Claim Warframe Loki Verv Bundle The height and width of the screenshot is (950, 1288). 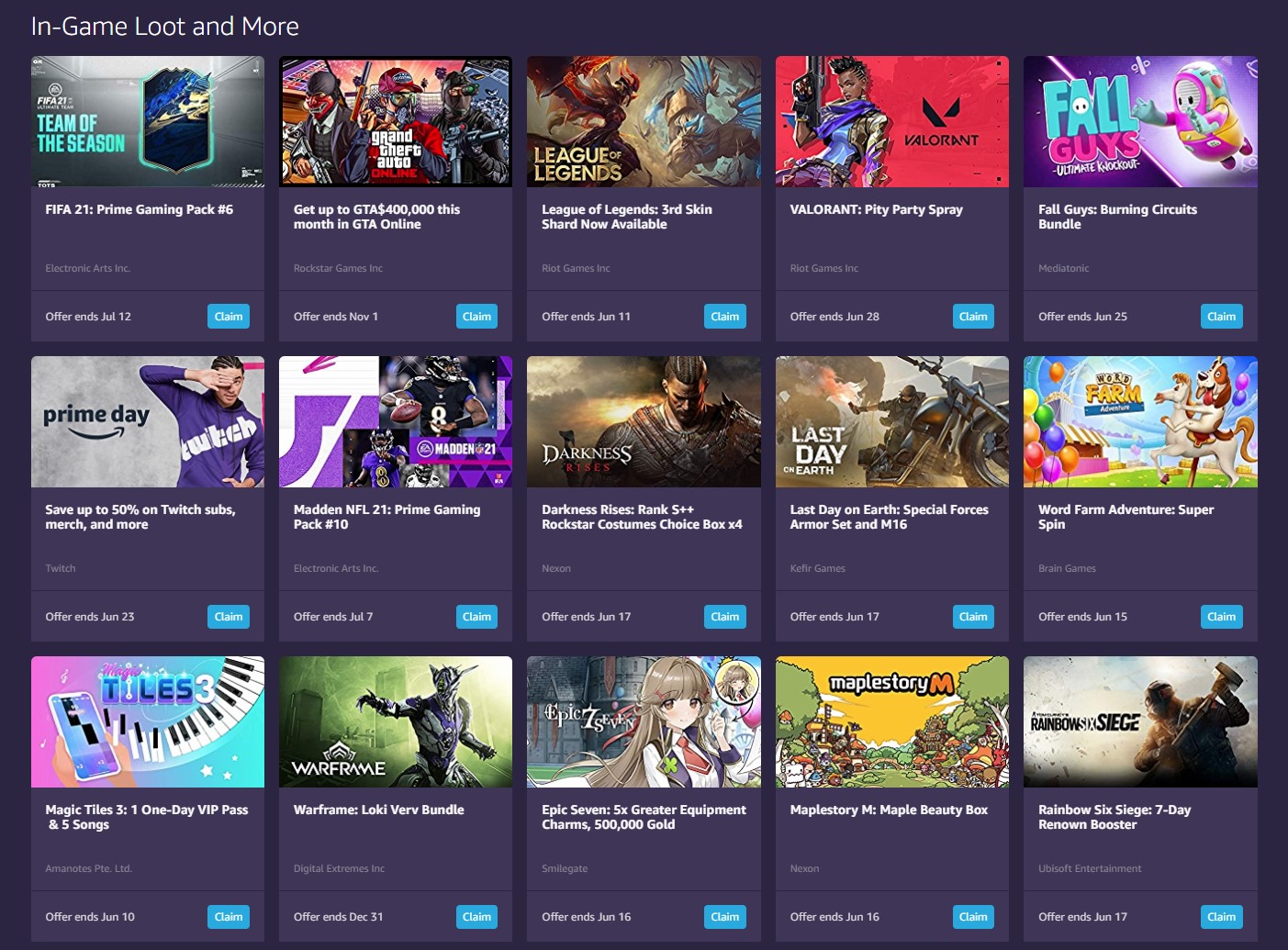coord(476,917)
